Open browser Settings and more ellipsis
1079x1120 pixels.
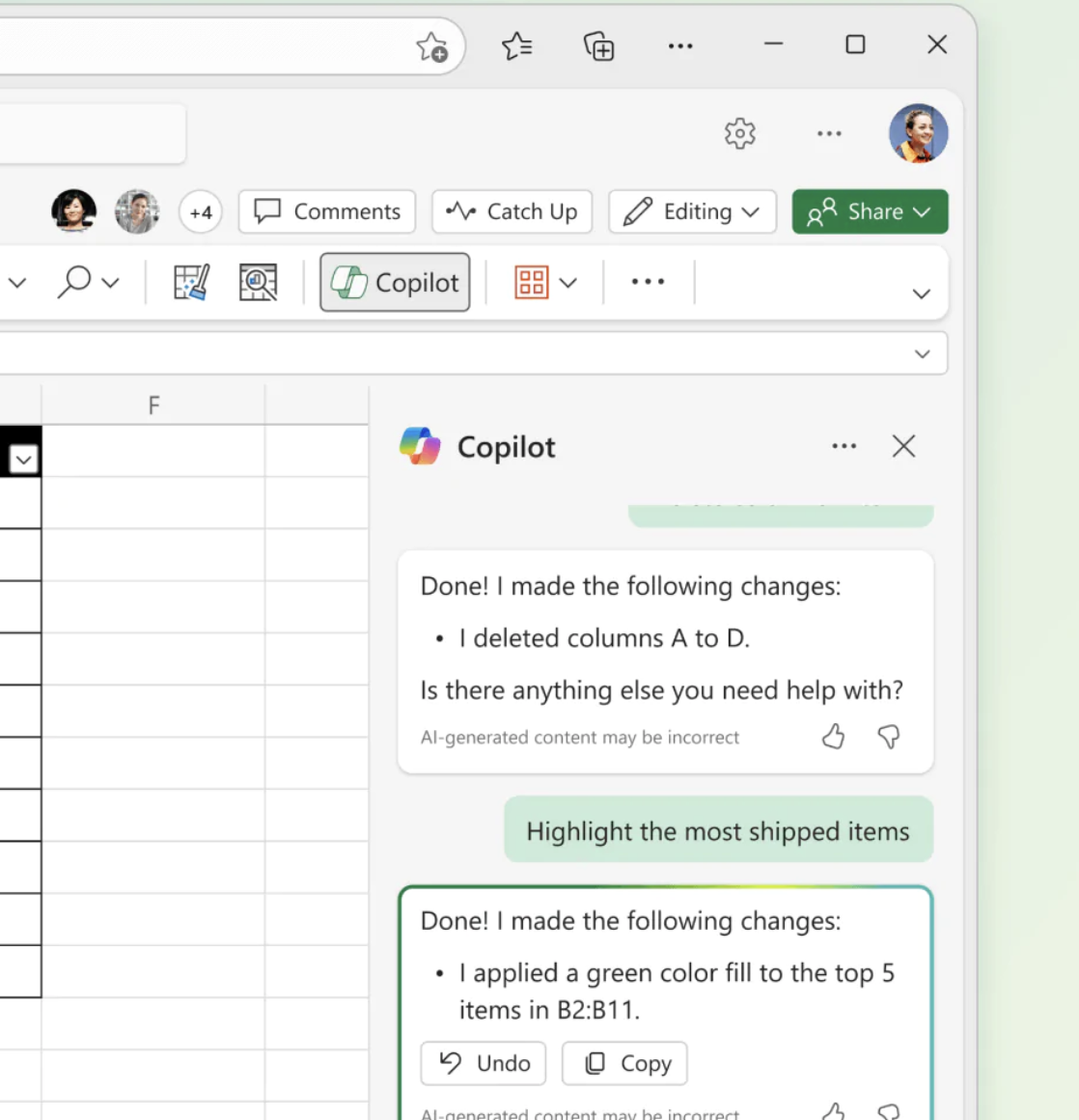coord(680,46)
